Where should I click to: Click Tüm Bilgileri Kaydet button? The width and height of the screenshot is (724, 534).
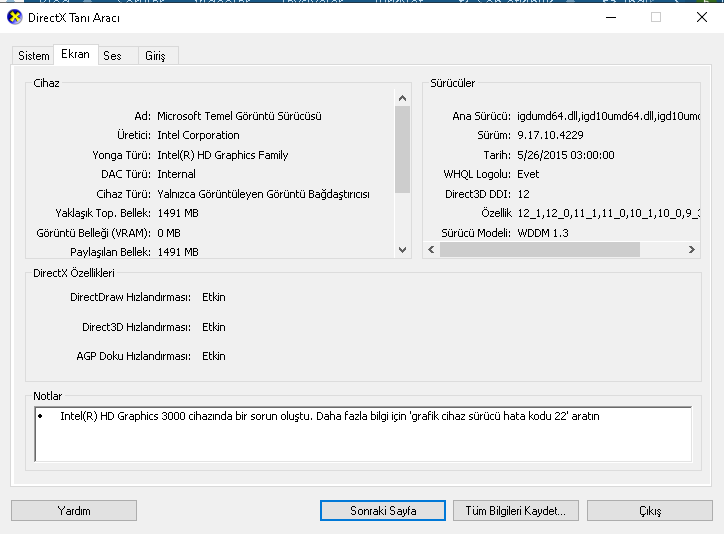(516, 511)
